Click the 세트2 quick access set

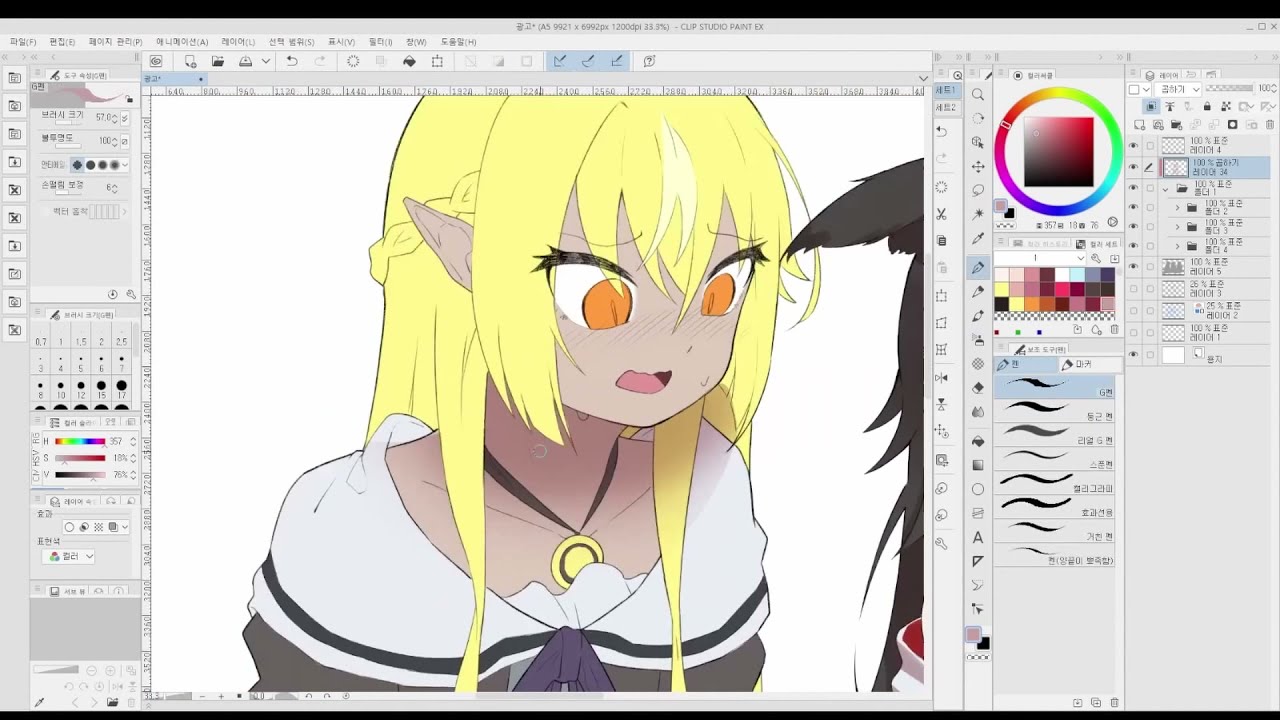pyautogui.click(x=945, y=107)
